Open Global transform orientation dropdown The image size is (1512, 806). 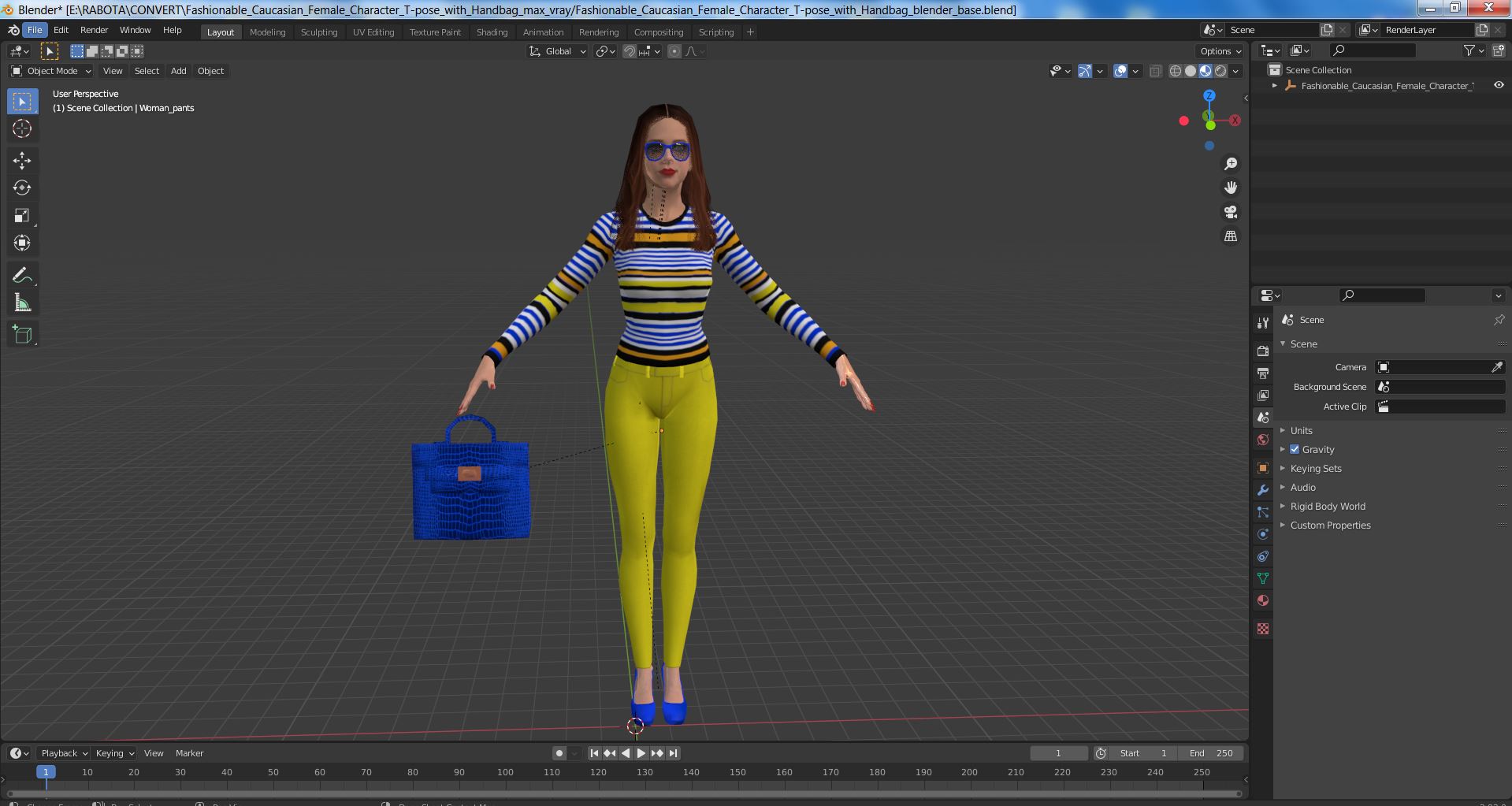[557, 51]
